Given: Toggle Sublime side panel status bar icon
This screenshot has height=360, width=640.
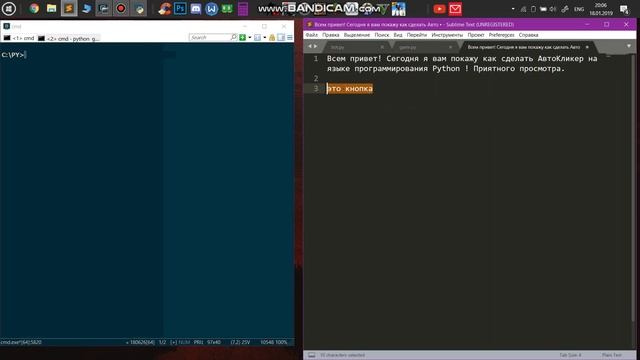Looking at the screenshot, I should [x=311, y=355].
